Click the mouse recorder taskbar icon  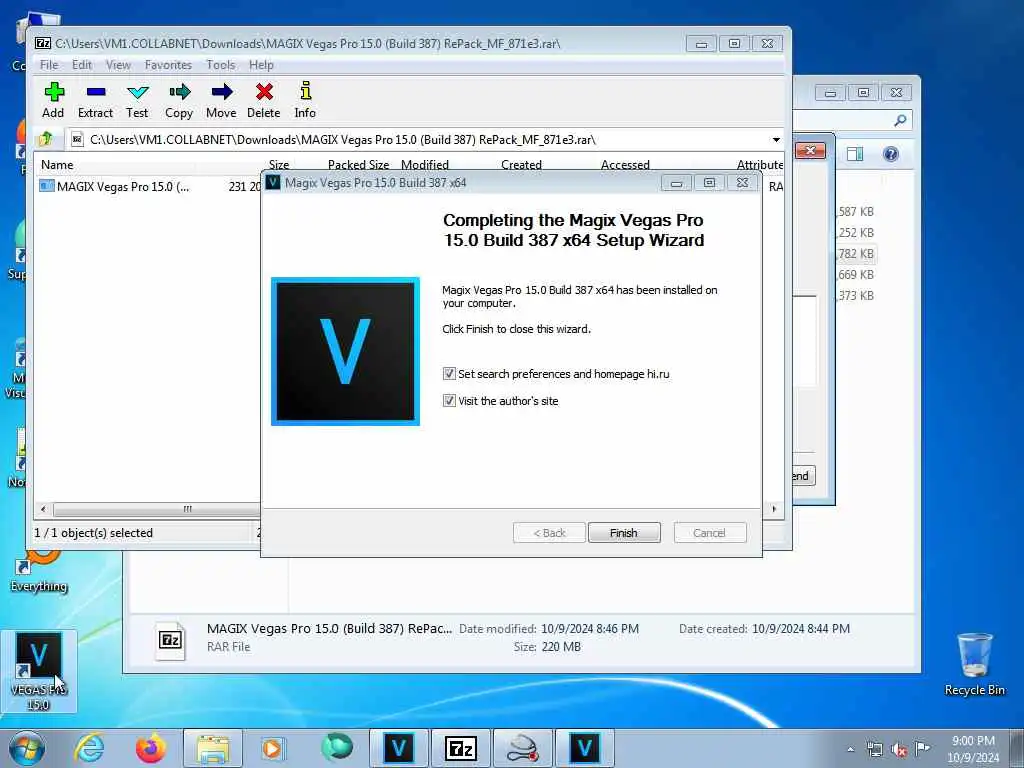[x=522, y=748]
